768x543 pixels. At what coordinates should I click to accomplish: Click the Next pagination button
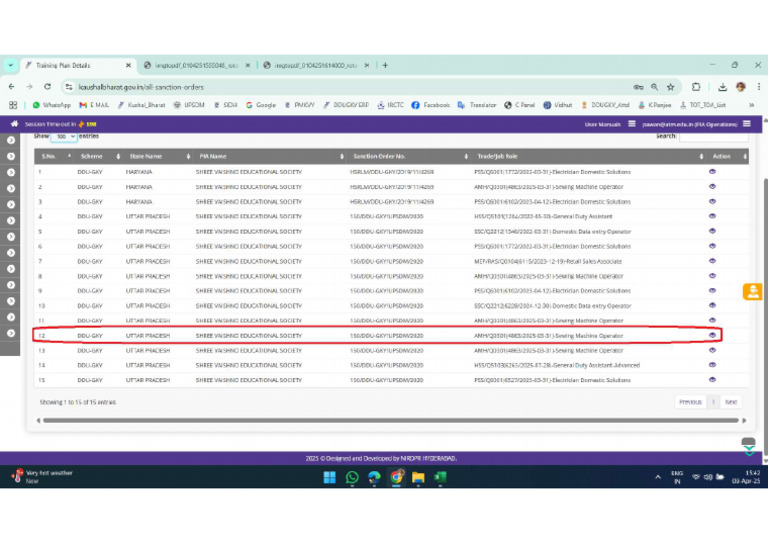tap(731, 402)
